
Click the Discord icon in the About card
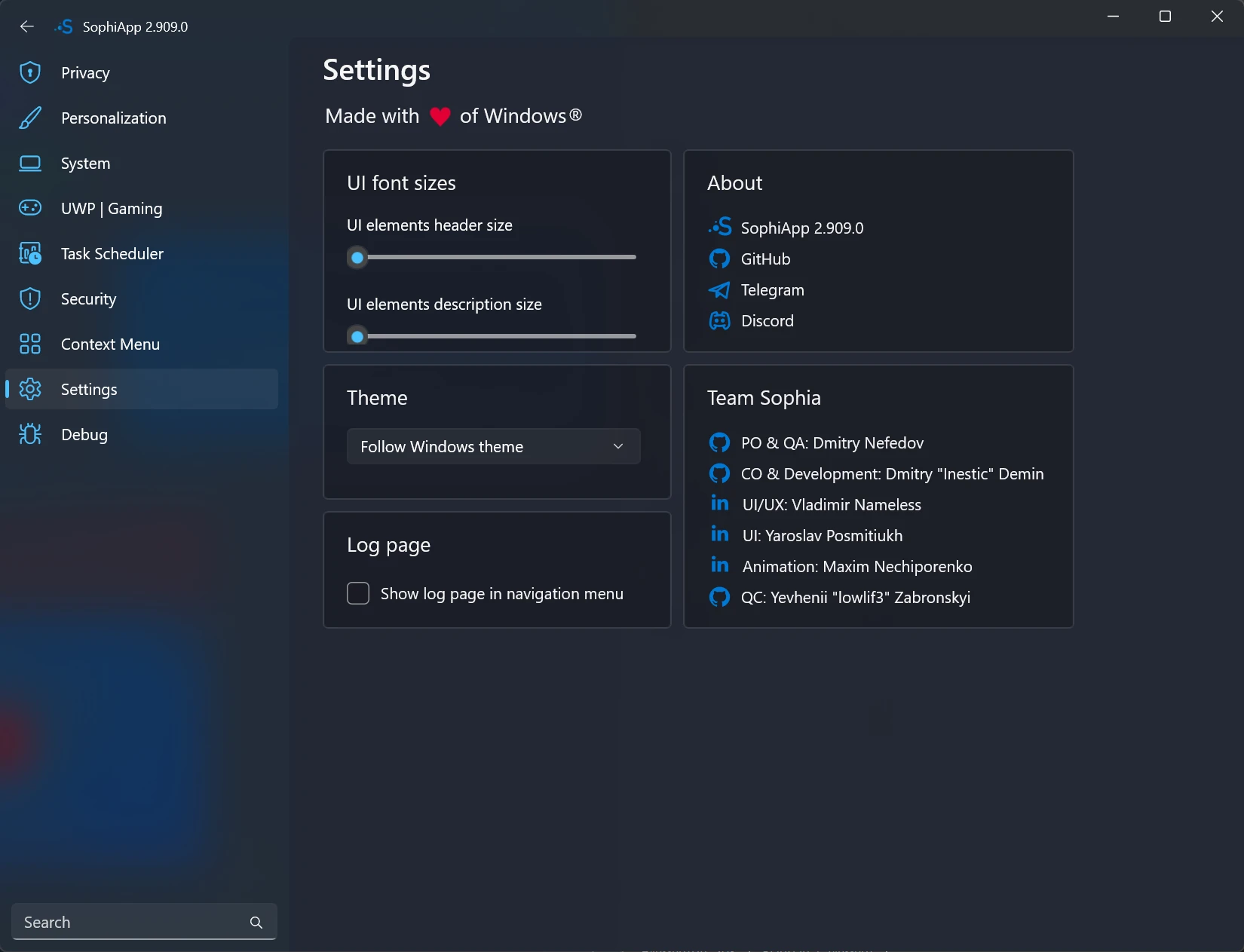(719, 320)
